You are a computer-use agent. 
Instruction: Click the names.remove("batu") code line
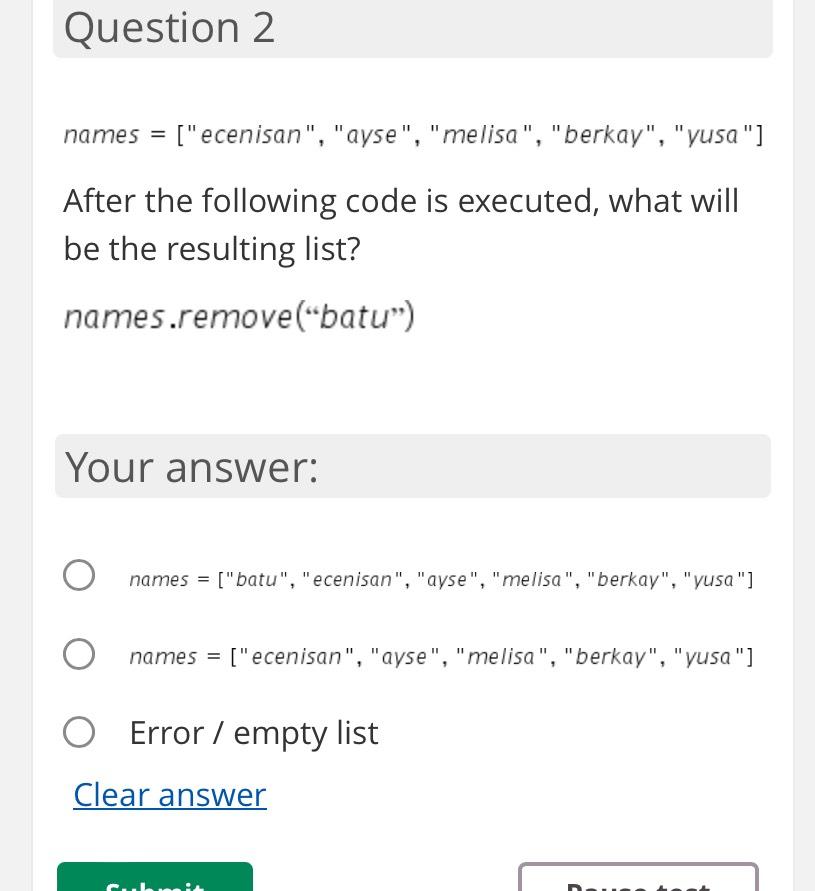click(x=239, y=316)
